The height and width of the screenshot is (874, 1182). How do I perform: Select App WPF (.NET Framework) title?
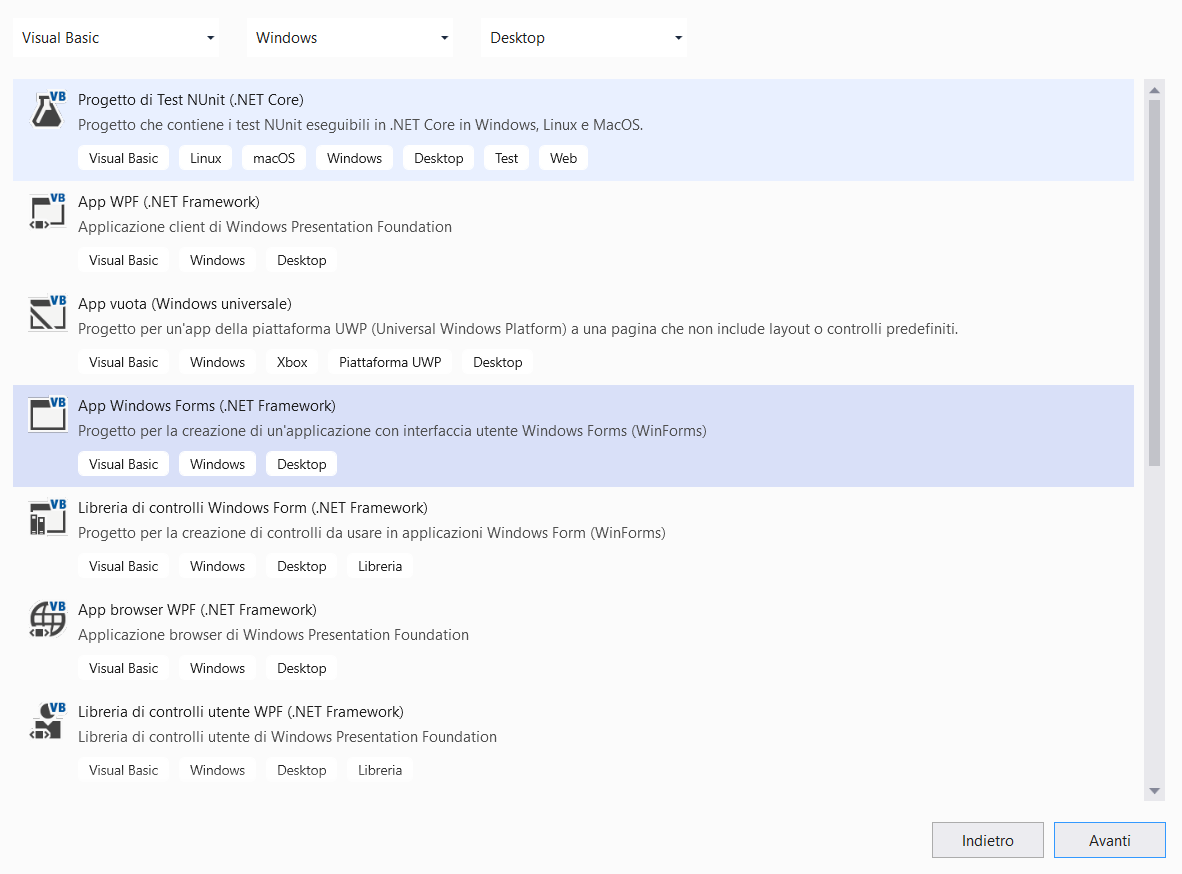169,201
